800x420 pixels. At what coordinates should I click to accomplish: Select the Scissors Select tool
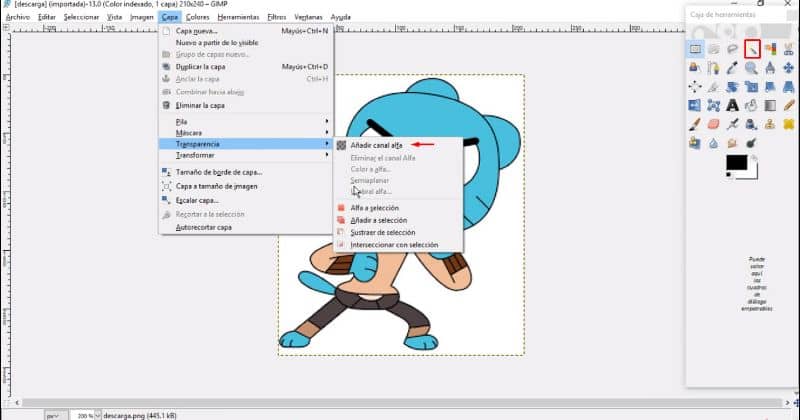[x=789, y=49]
